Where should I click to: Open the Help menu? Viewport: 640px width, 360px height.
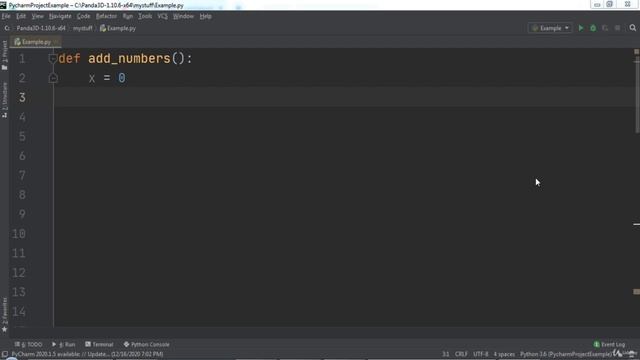[x=205, y=16]
